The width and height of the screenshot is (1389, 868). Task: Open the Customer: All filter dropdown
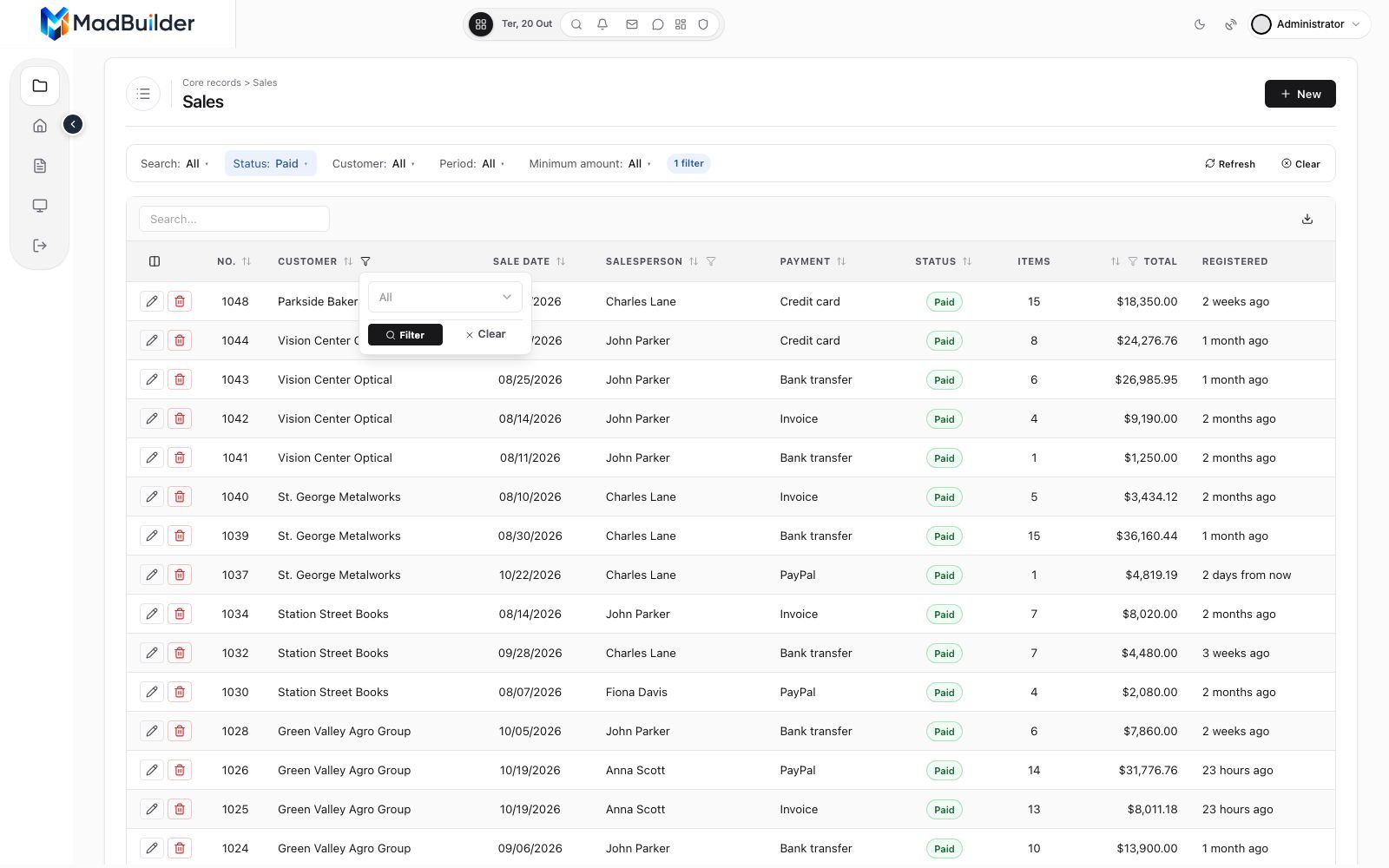(373, 163)
